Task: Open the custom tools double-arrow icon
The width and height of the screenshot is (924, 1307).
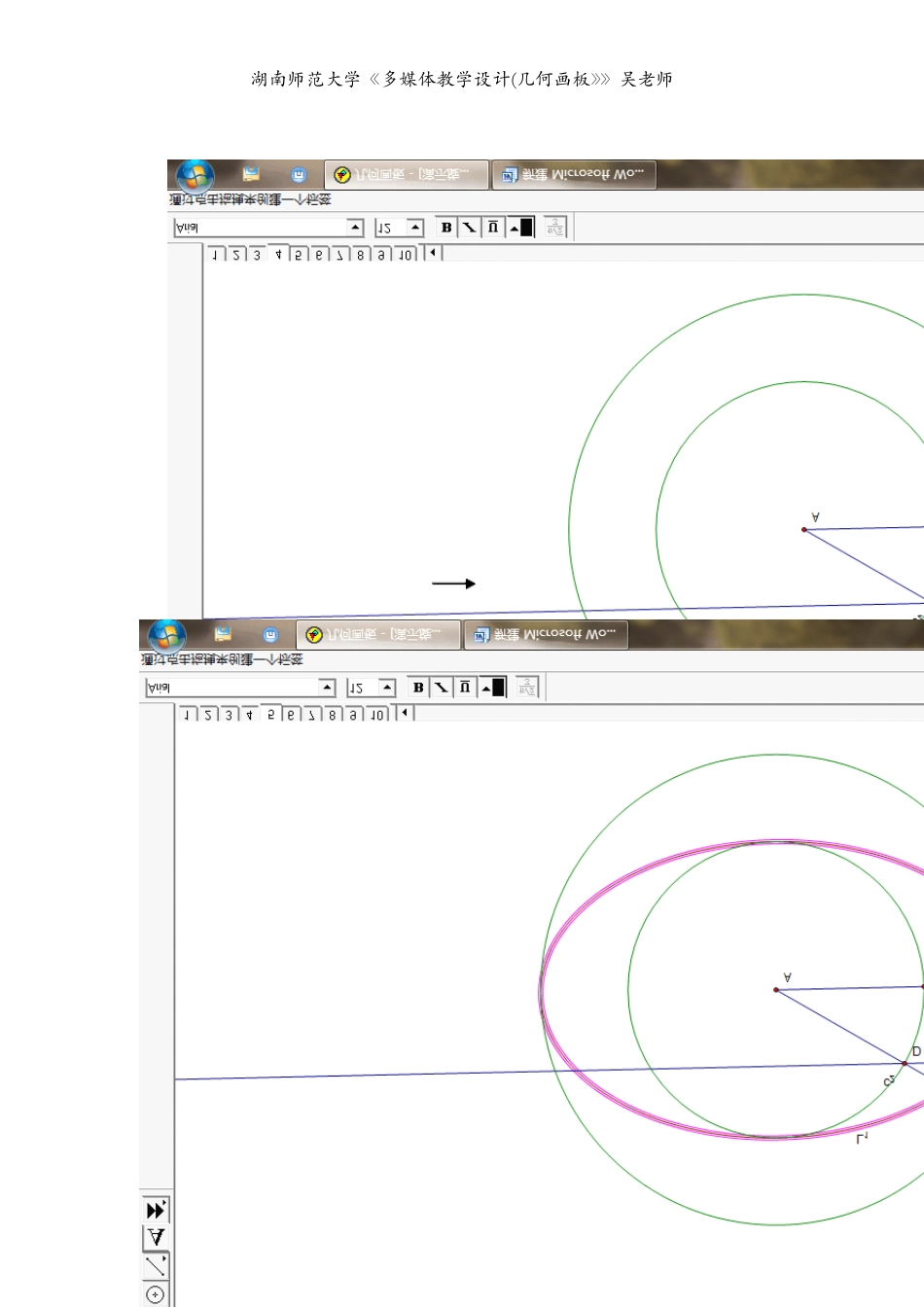Action: pos(156,1210)
